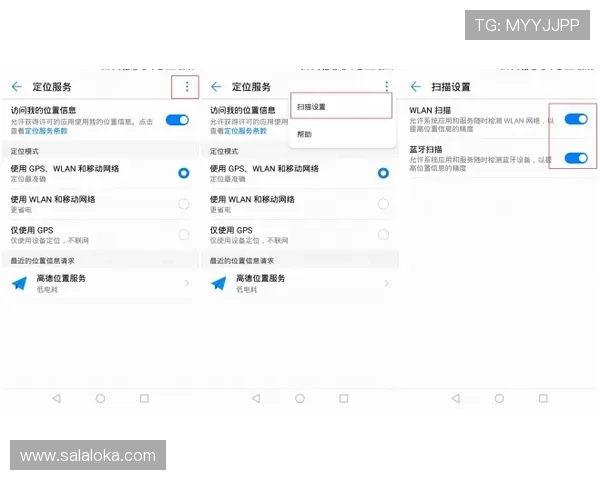Tap 访问我的位置信息 label on first screen
This screenshot has width=600, height=480.
click(43, 110)
